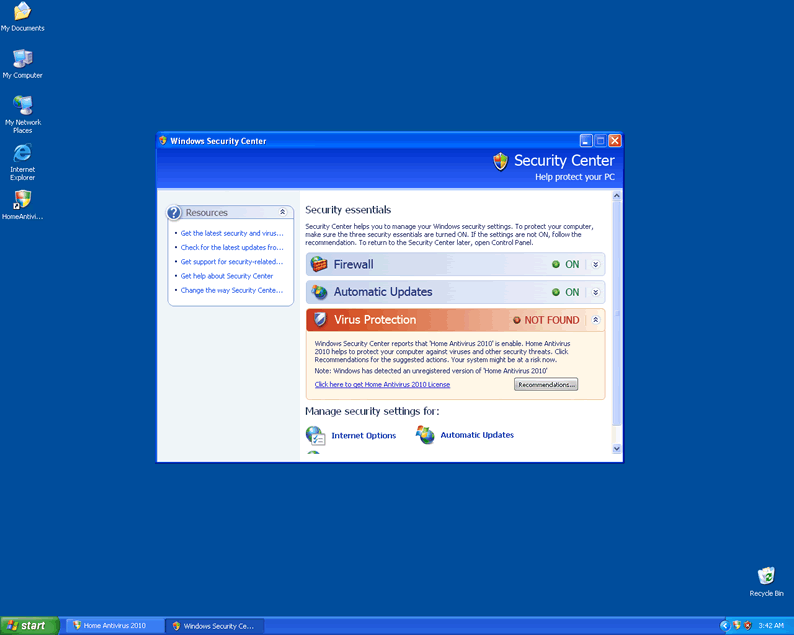Open the HomeAntivirus desktop shortcut
The width and height of the screenshot is (794, 635).
point(22,199)
